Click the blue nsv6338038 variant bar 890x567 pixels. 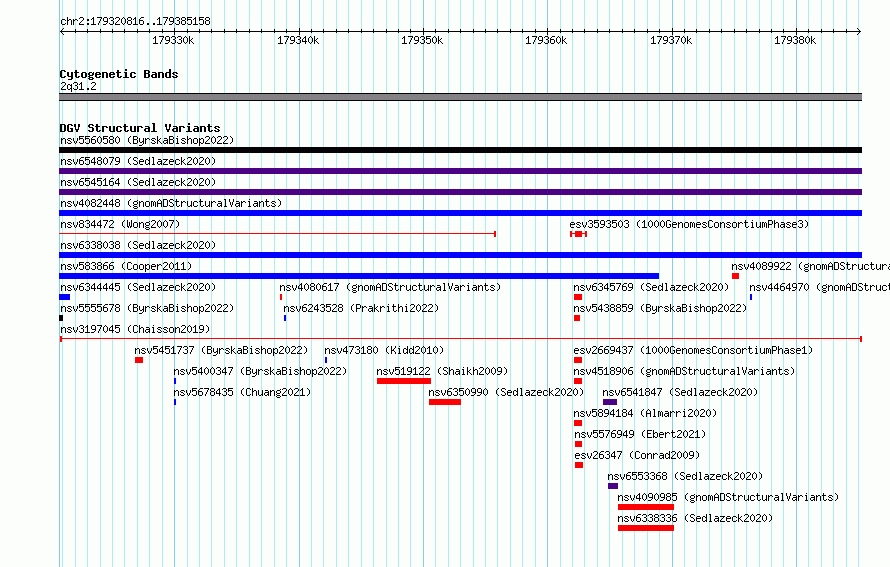460,255
